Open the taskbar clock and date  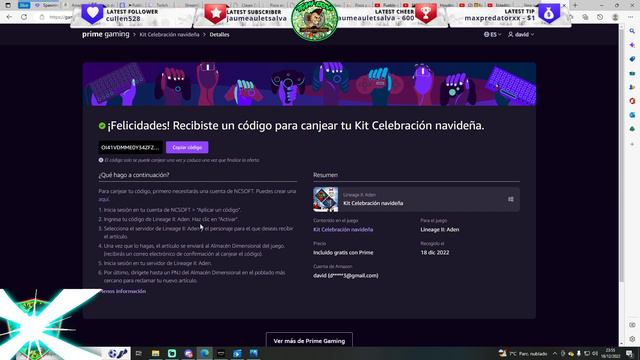point(611,353)
